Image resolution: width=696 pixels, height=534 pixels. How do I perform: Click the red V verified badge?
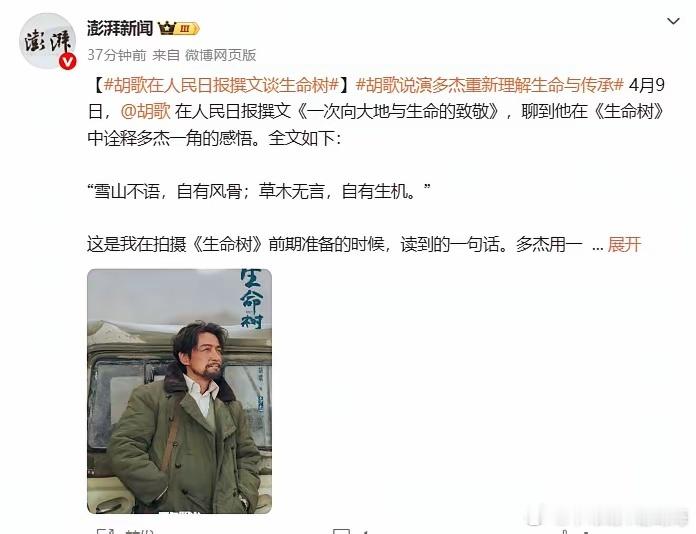coord(67,62)
